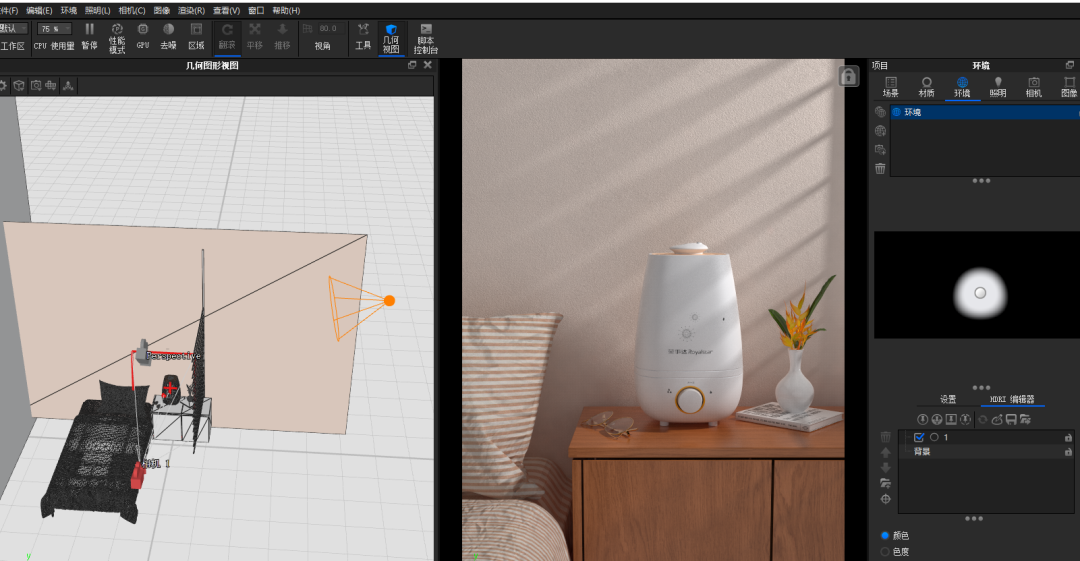Pause rendering with the 暂停 button
Screen dimensions: 1080x561
[x=89, y=36]
